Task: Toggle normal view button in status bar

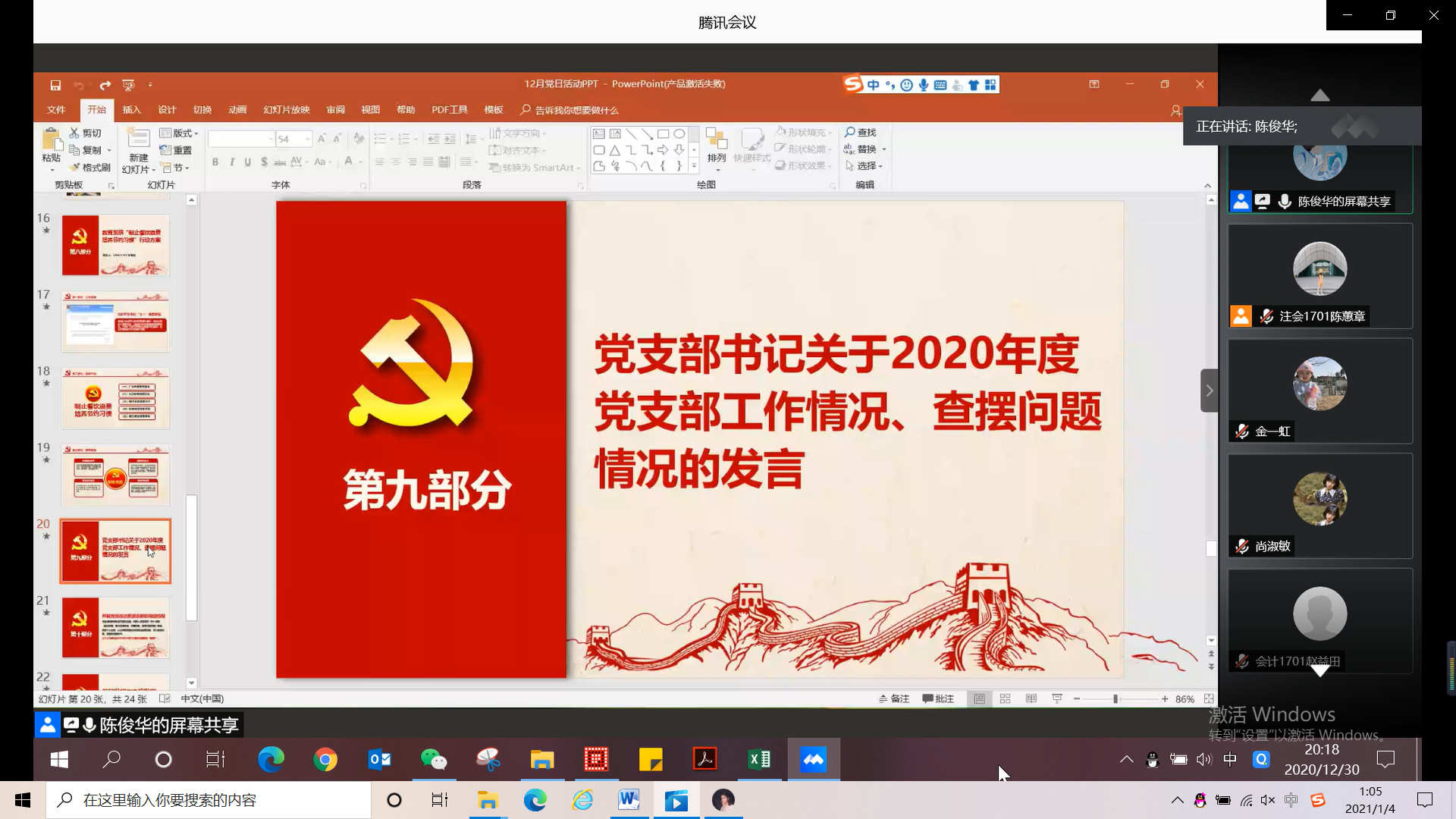Action: pyautogui.click(x=979, y=699)
